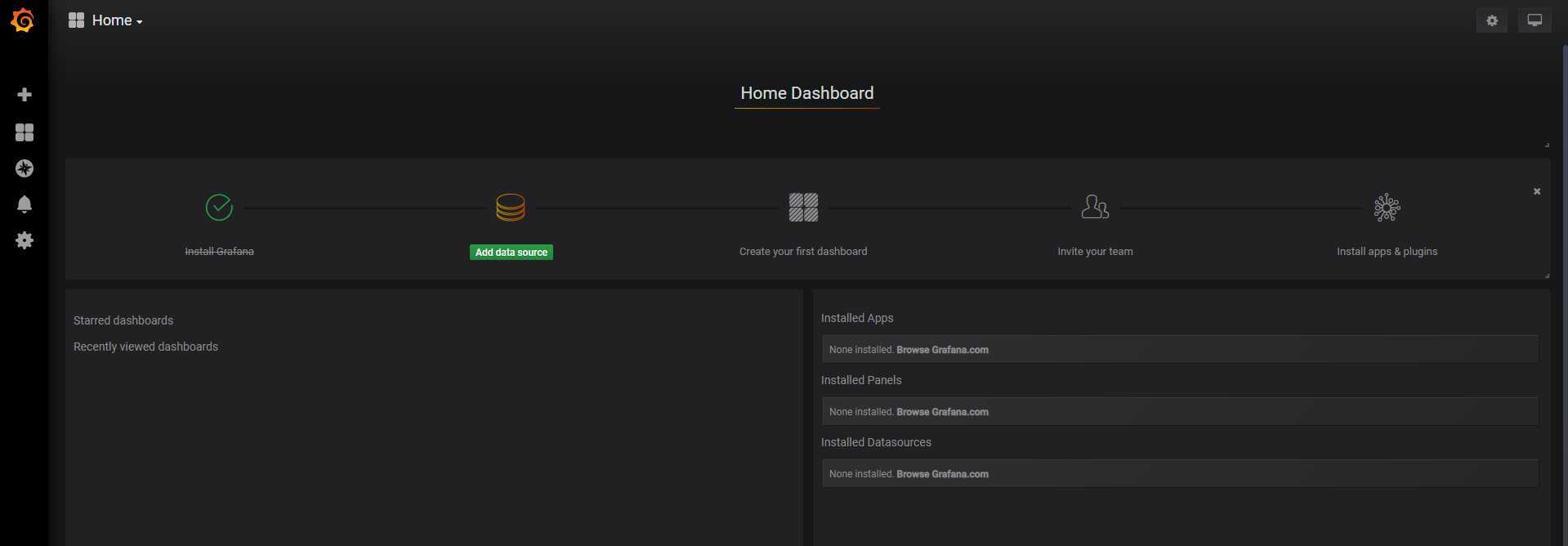Open Configuration gear in the sidebar
The image size is (1568, 546).
click(25, 240)
